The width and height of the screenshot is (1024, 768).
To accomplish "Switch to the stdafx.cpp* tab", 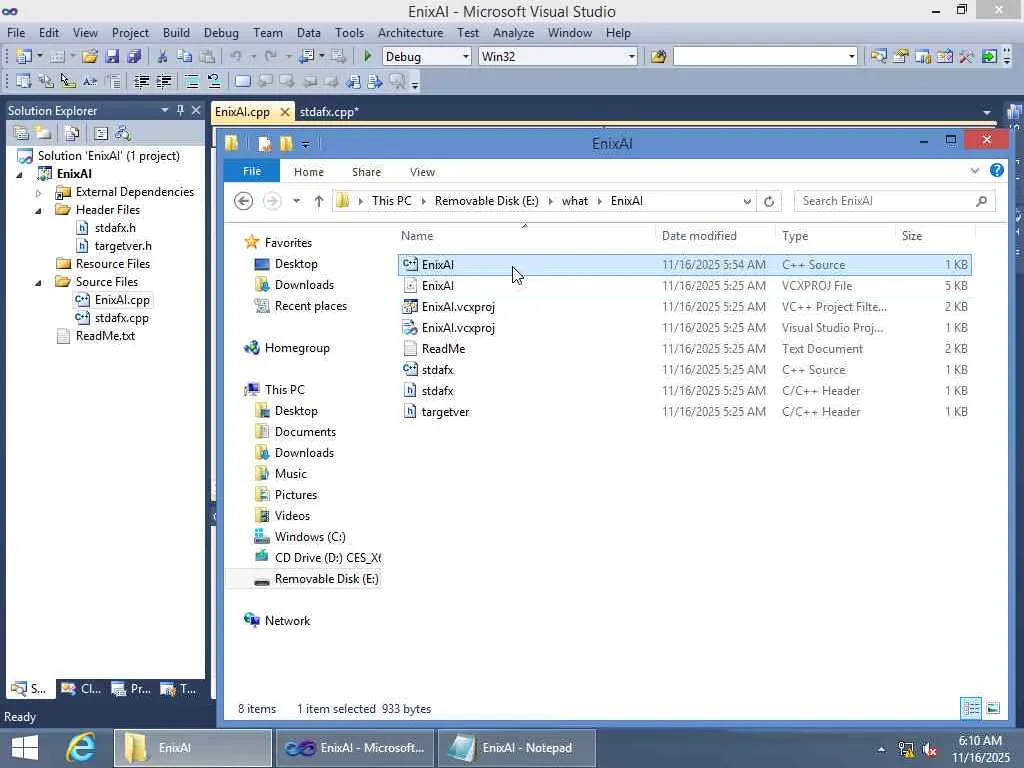I will pyautogui.click(x=329, y=112).
